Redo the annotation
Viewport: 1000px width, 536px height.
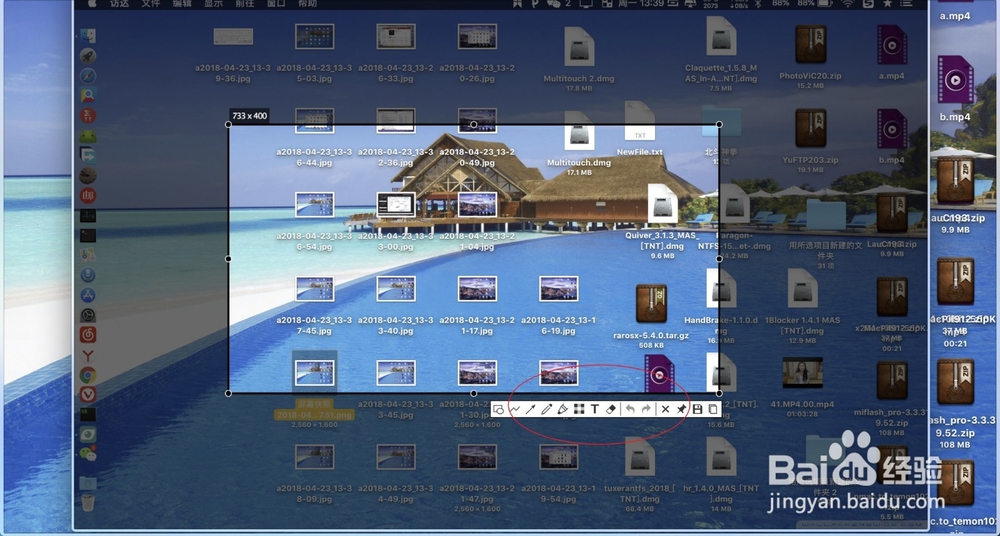[646, 410]
